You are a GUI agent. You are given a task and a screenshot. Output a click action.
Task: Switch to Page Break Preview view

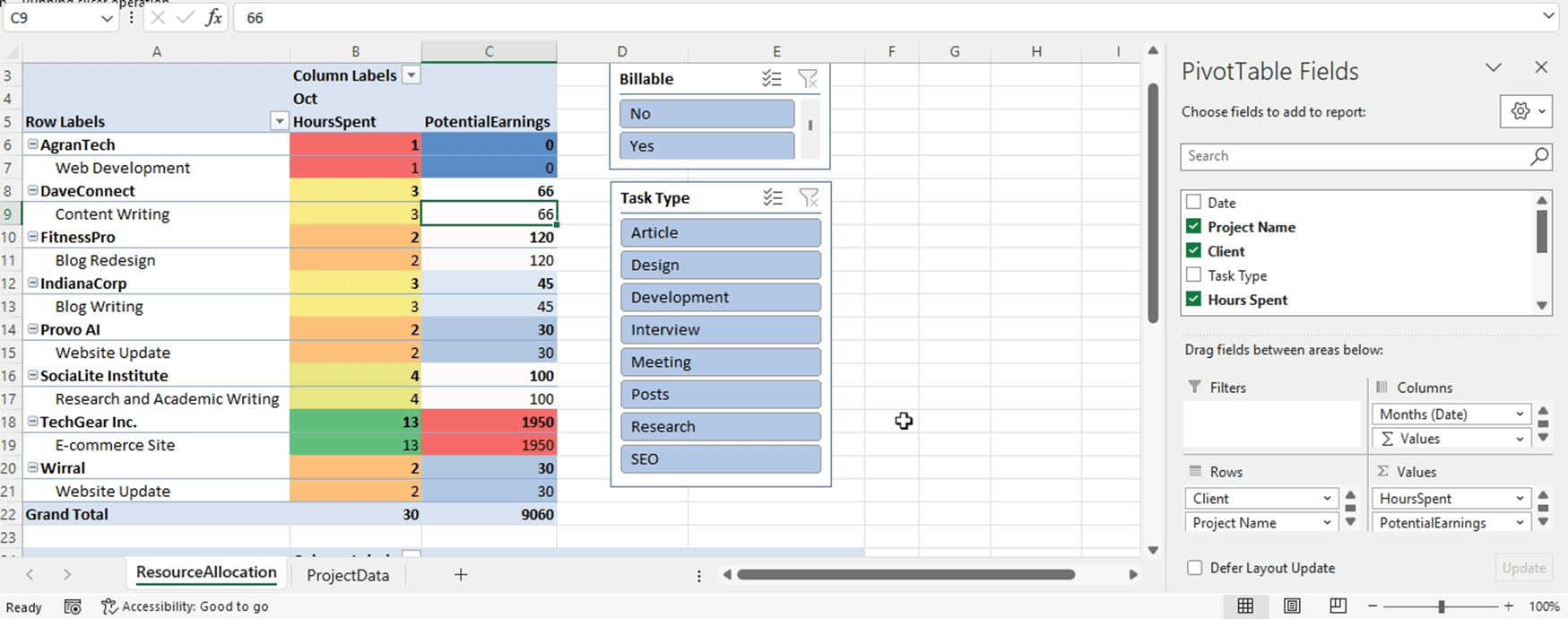click(x=1338, y=606)
